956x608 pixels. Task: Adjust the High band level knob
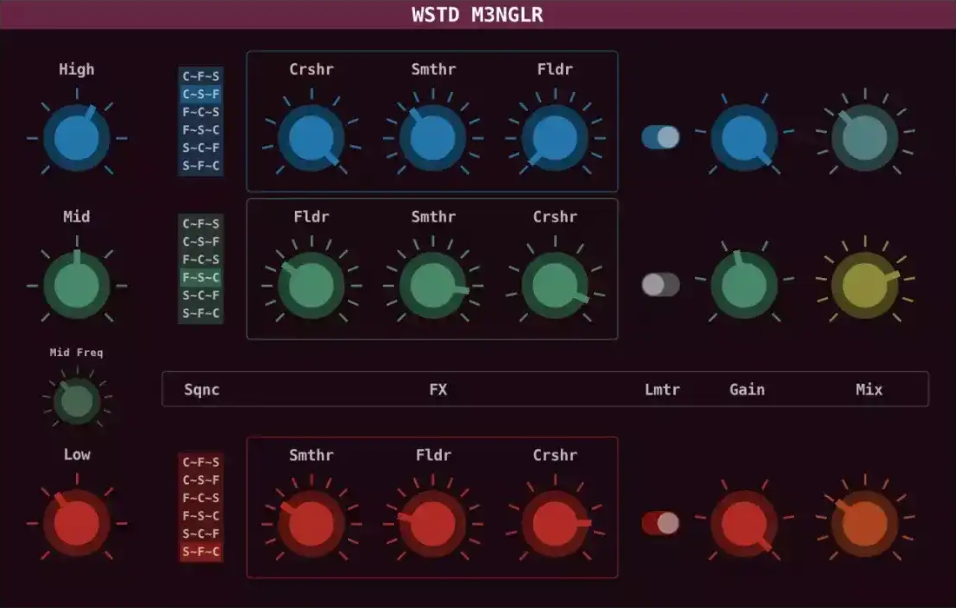[77, 137]
